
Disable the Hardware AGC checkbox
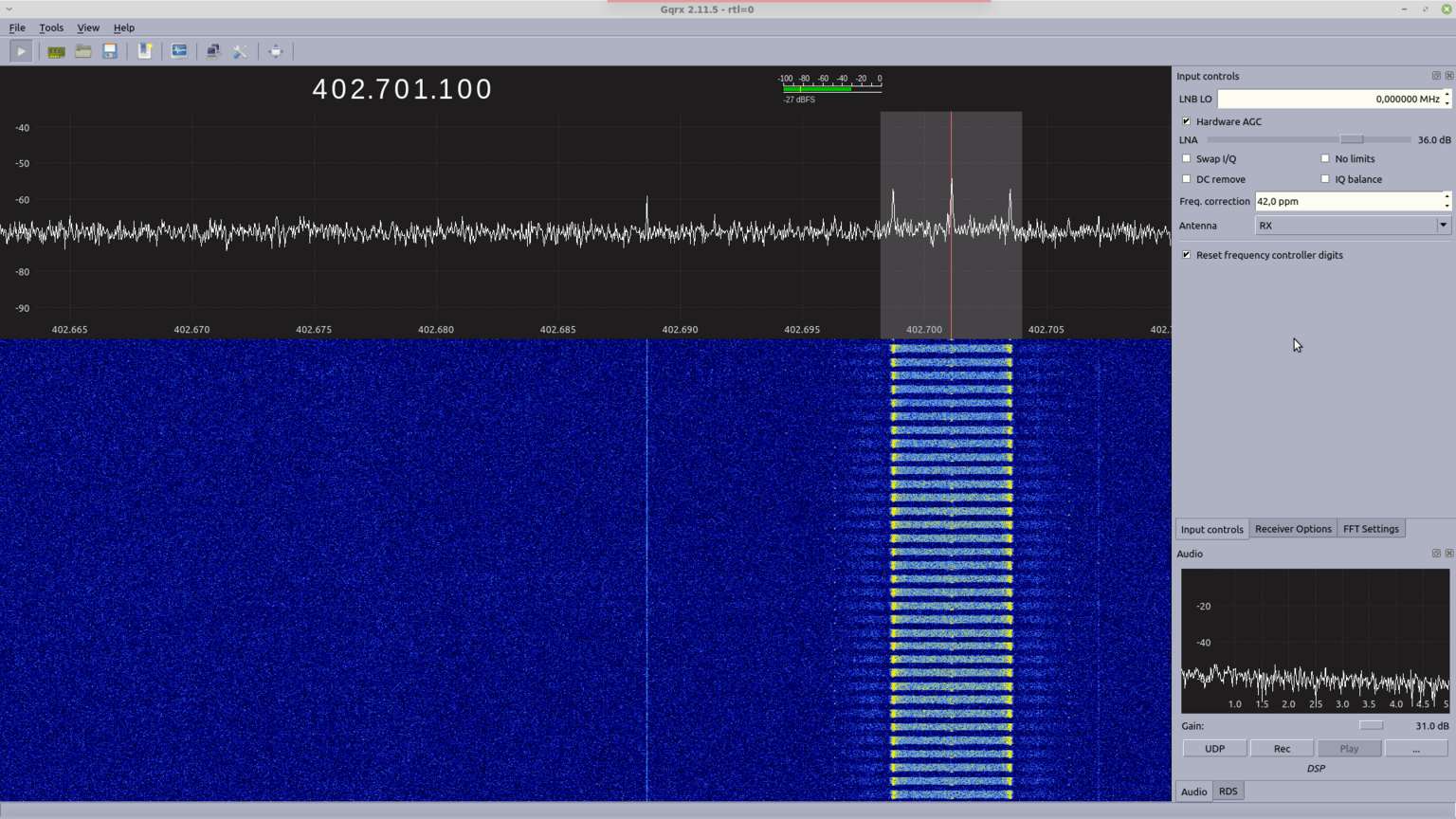click(x=1186, y=121)
